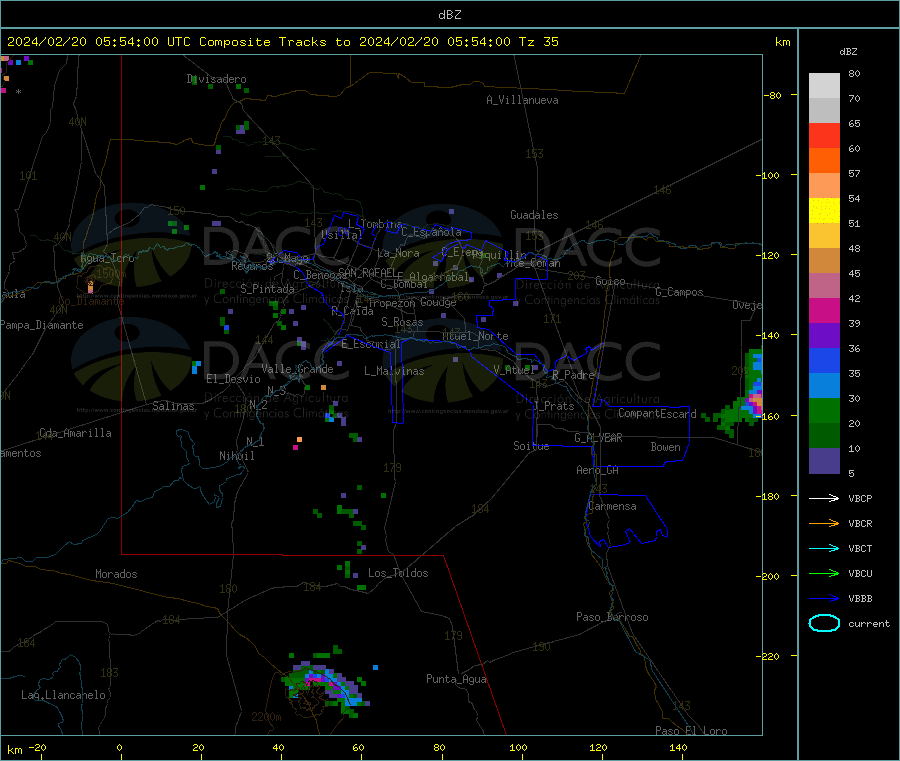This screenshot has height=761, width=900.
Task: Click the cyan VBCT arrow in legend
Action: pyautogui.click(x=824, y=549)
